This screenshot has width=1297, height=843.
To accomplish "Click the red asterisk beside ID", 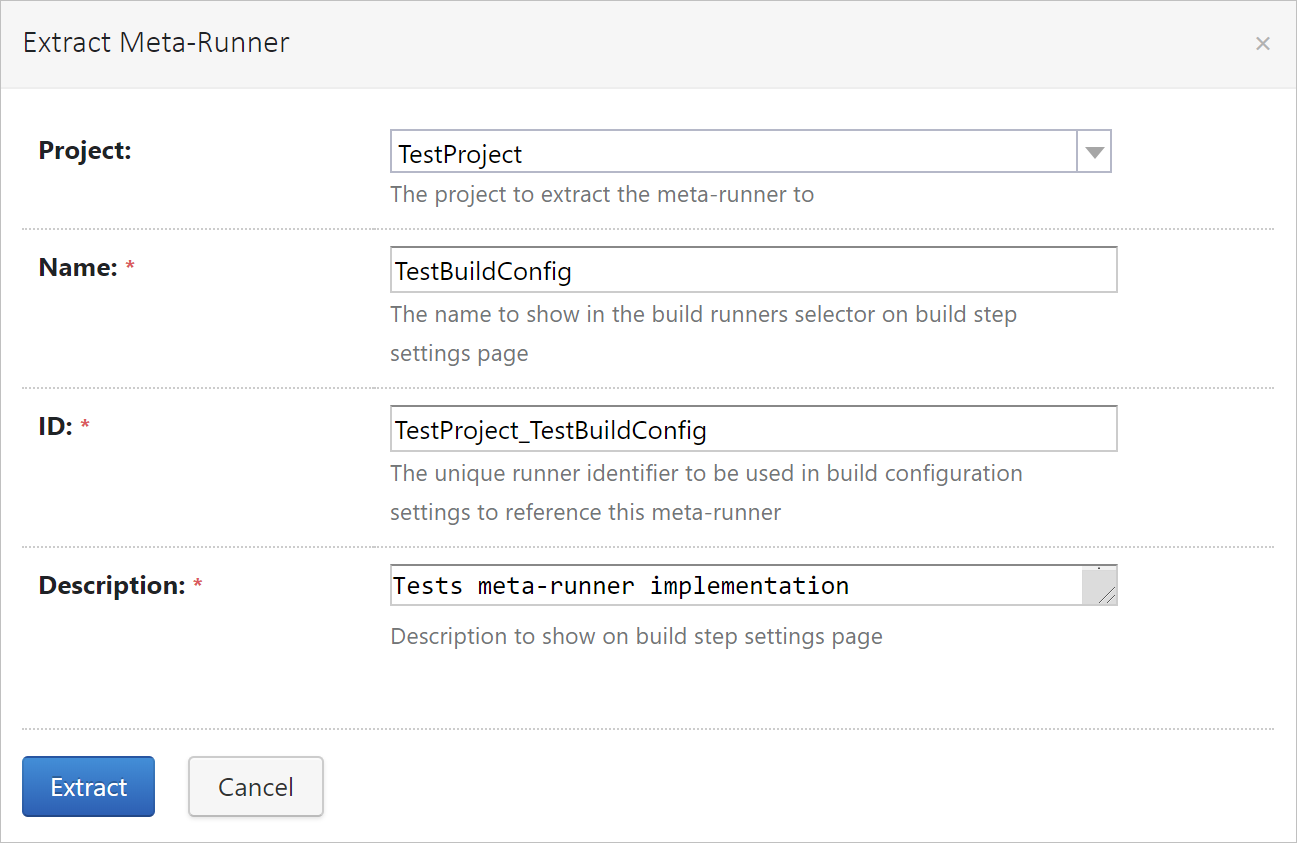I will 85,422.
